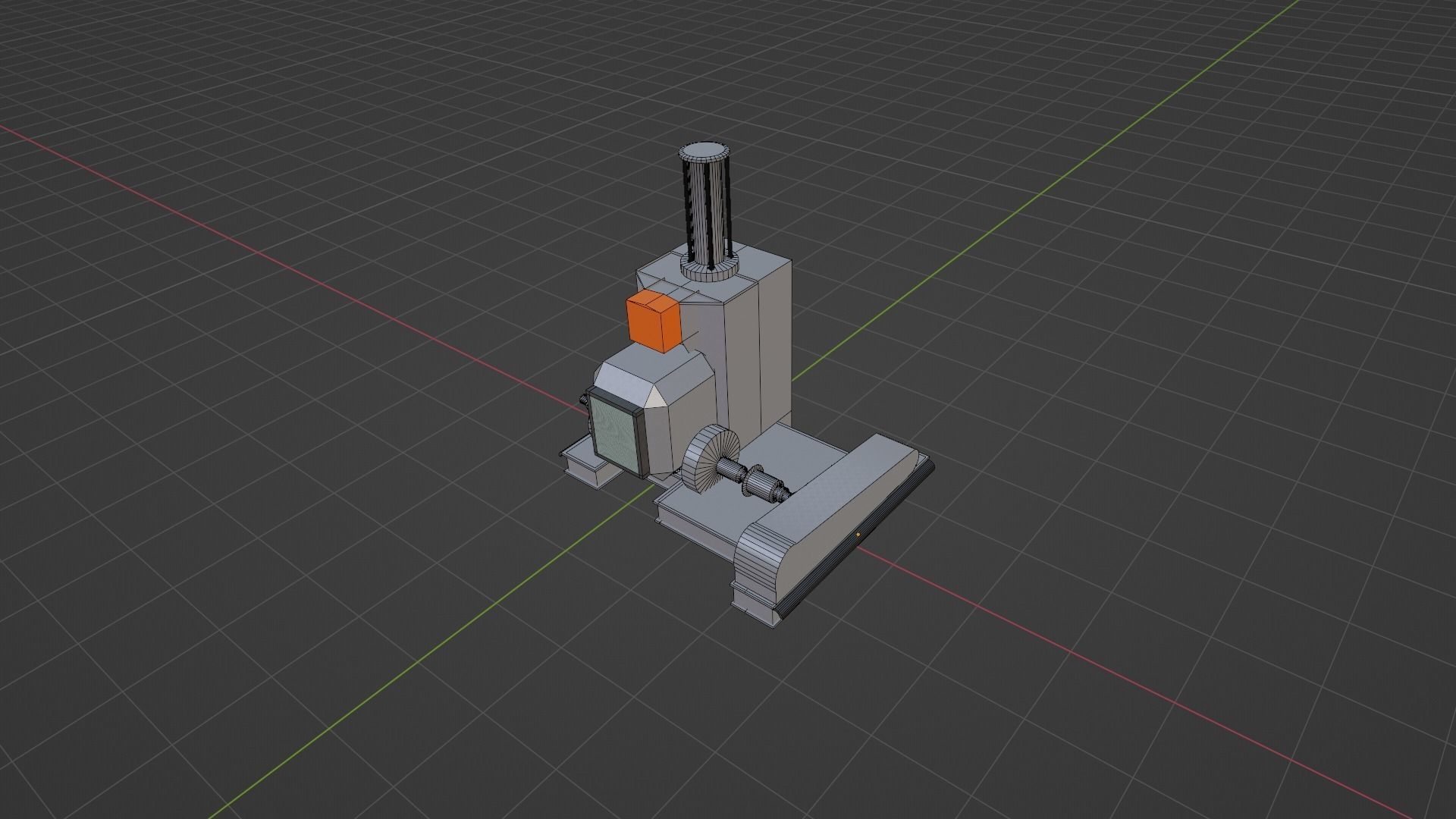The width and height of the screenshot is (1456, 819).
Task: Select the orange highlighted cube on the machine
Action: 653,322
